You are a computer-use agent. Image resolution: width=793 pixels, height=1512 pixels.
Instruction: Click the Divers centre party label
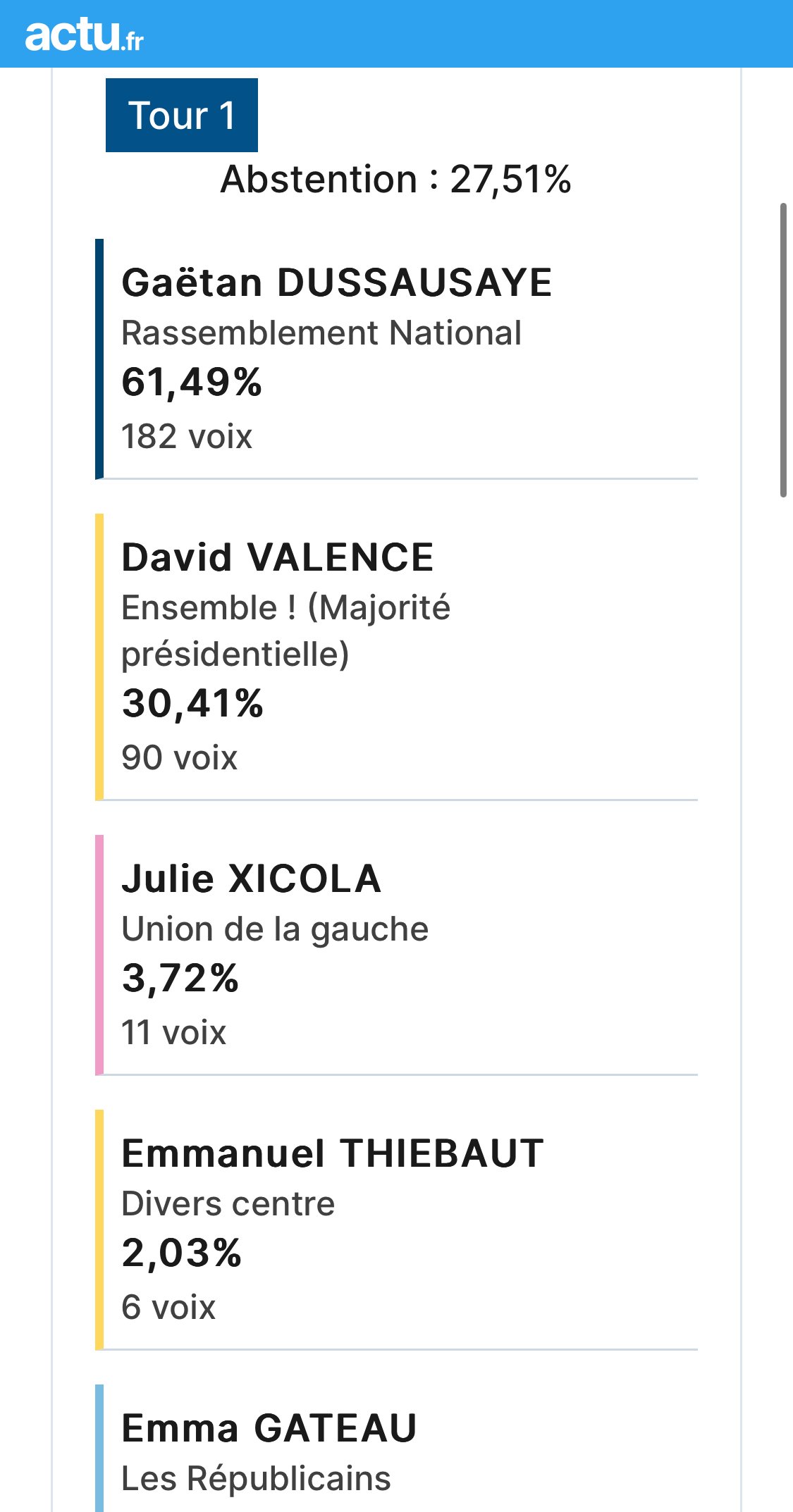(228, 1203)
